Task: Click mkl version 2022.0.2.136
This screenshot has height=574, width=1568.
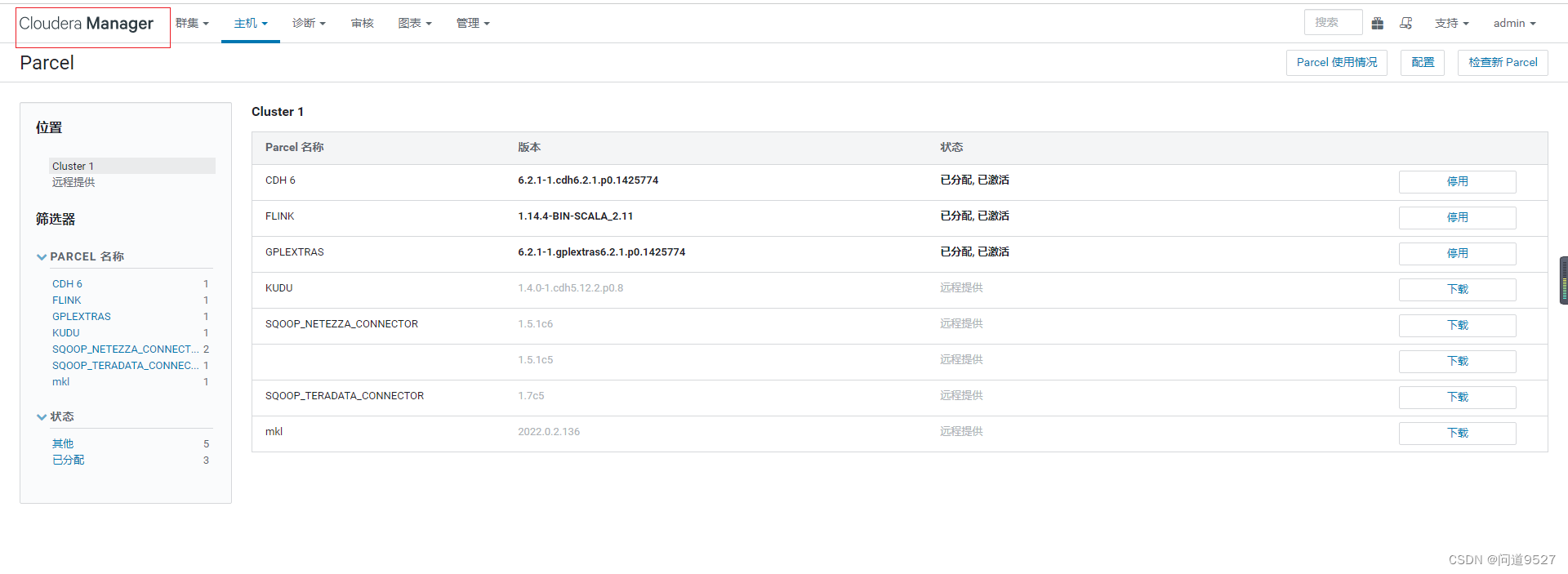Action: tap(549, 432)
